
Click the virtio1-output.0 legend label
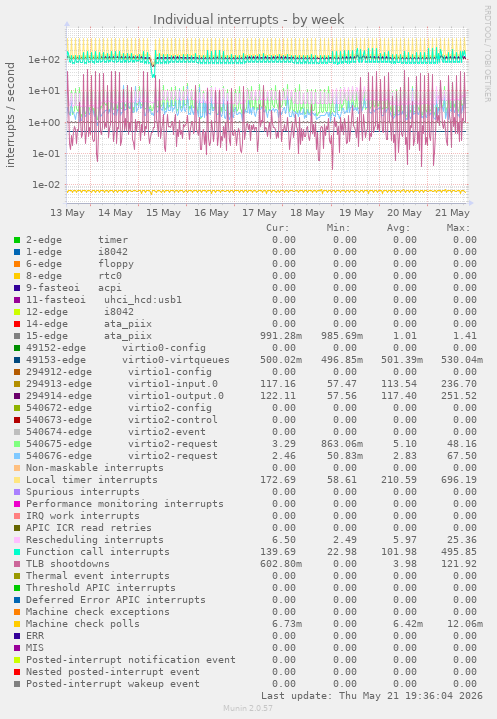coord(176,396)
